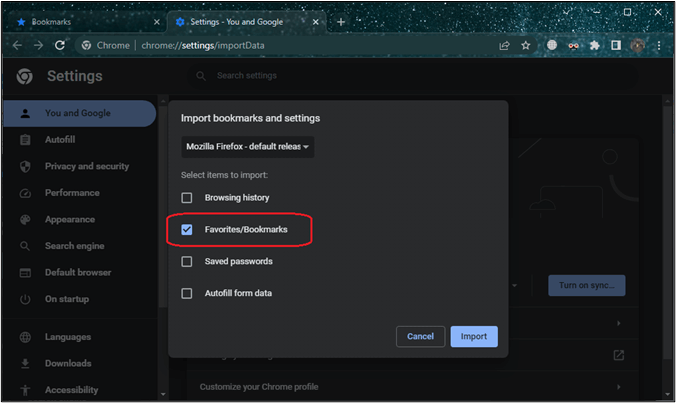676x403 pixels.
Task: Switch to the Bookmarks tab
Action: point(80,21)
